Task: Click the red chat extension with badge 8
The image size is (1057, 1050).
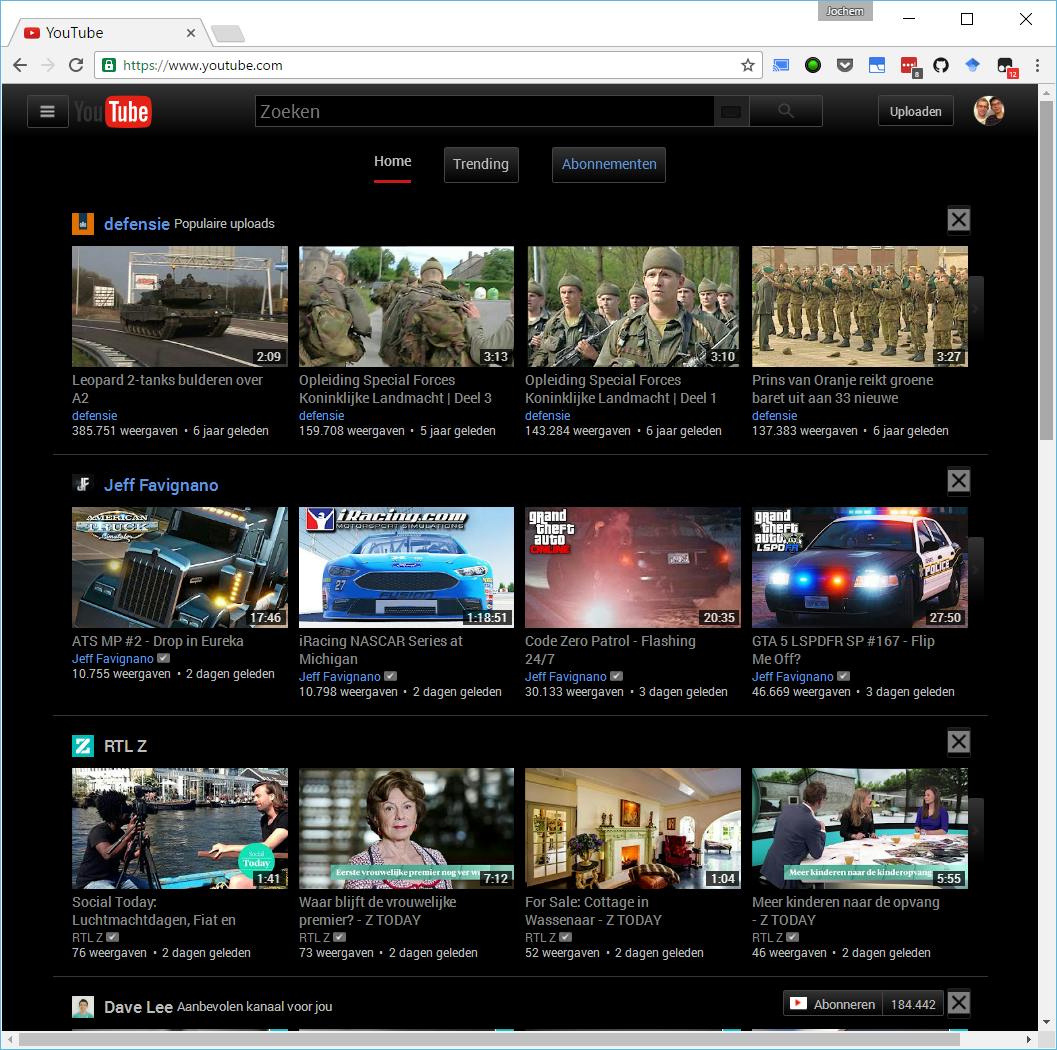Action: pyautogui.click(x=910, y=67)
